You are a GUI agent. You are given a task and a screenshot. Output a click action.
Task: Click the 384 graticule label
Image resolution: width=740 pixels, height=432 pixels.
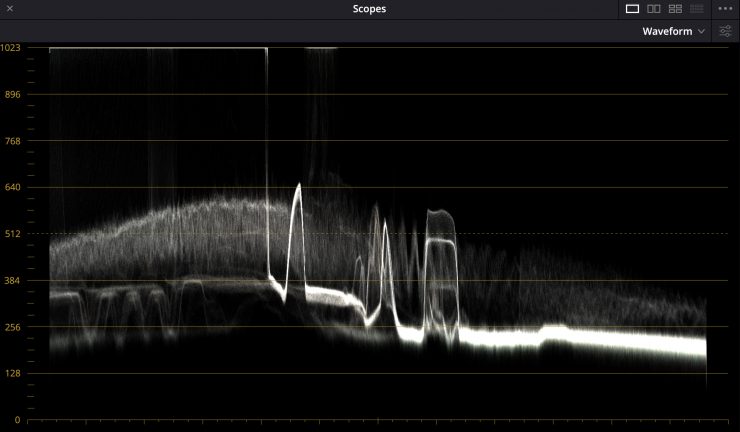tap(13, 281)
